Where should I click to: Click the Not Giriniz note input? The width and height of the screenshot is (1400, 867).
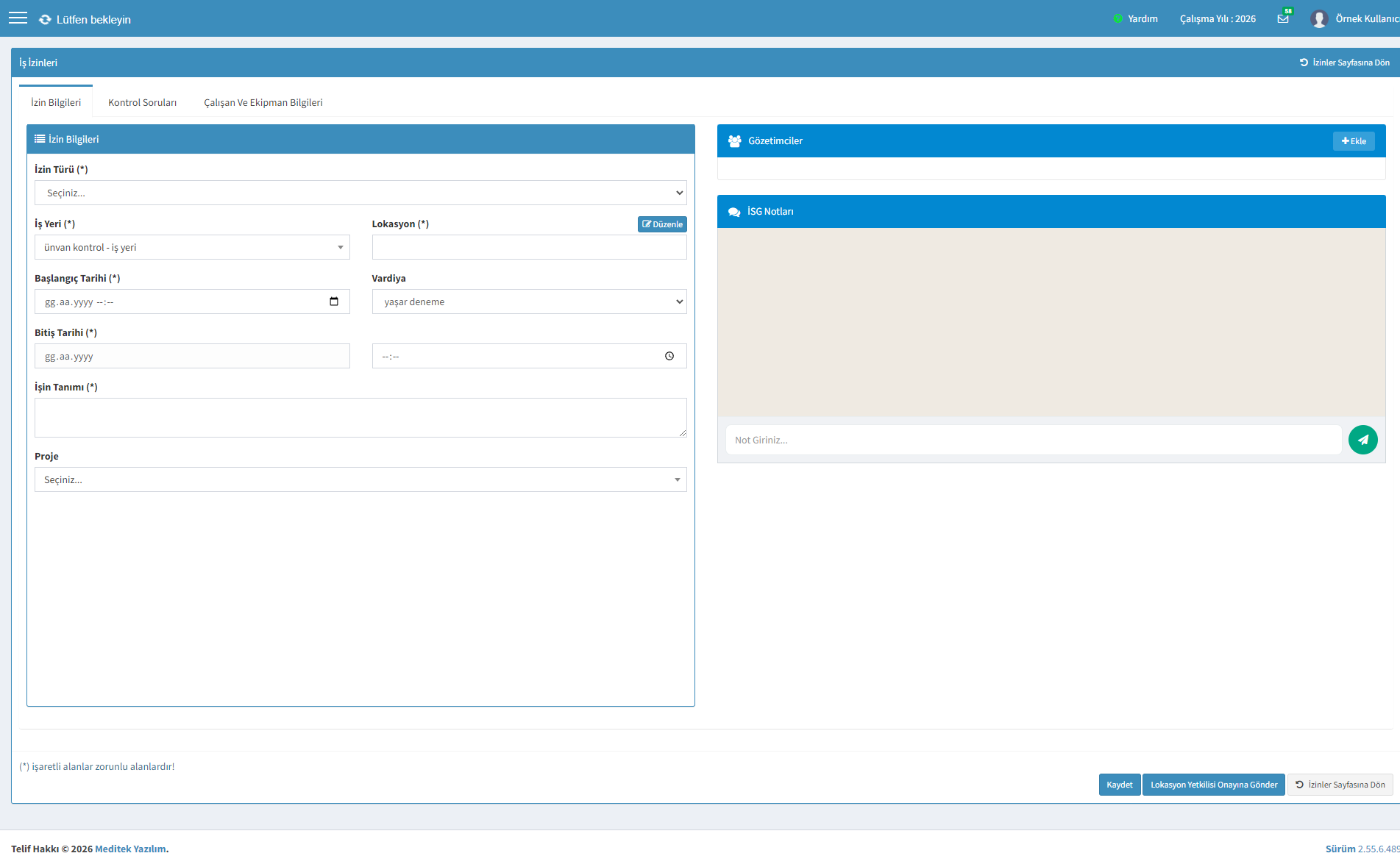(1034, 440)
